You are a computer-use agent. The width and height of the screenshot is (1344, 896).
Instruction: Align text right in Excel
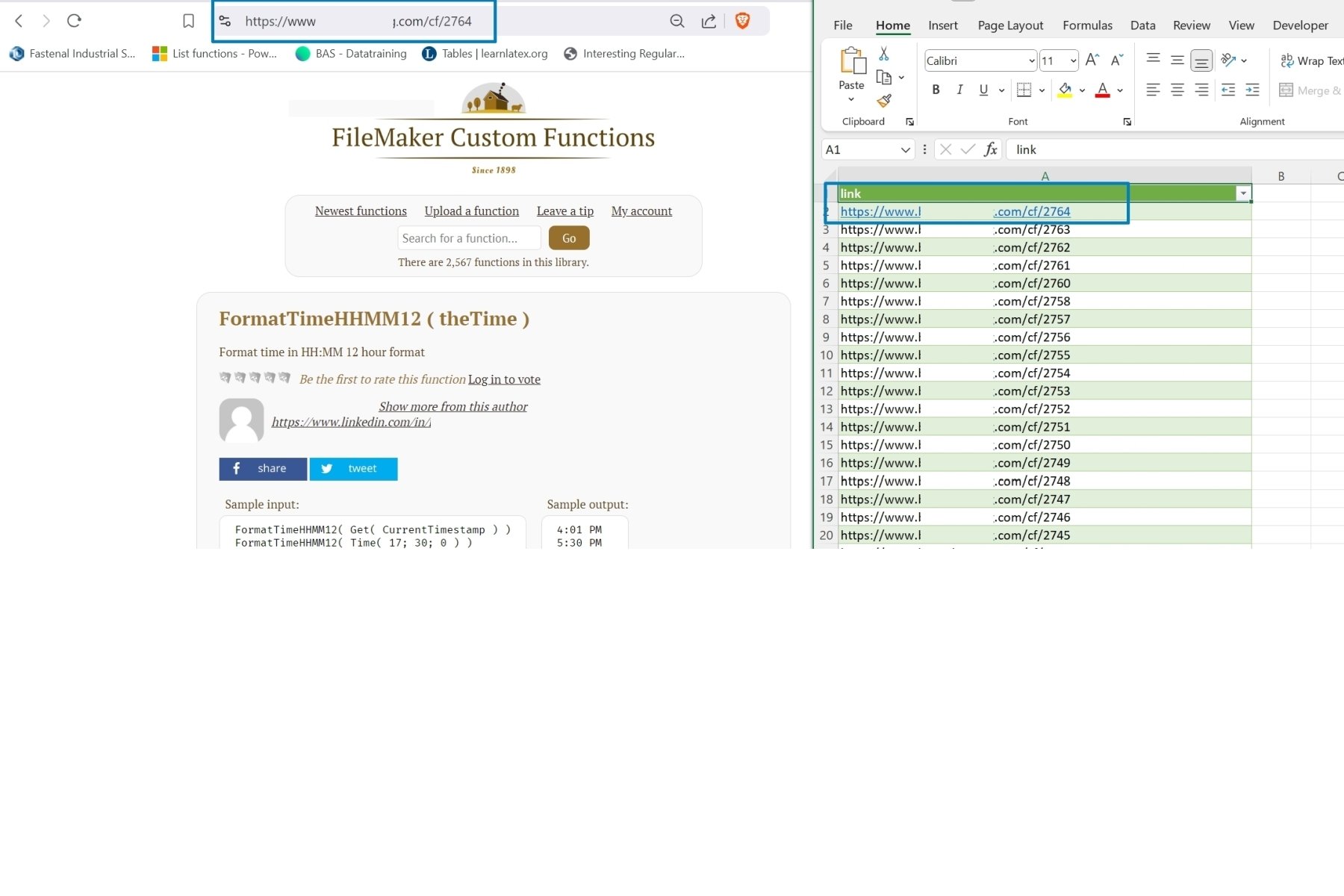tap(1201, 90)
